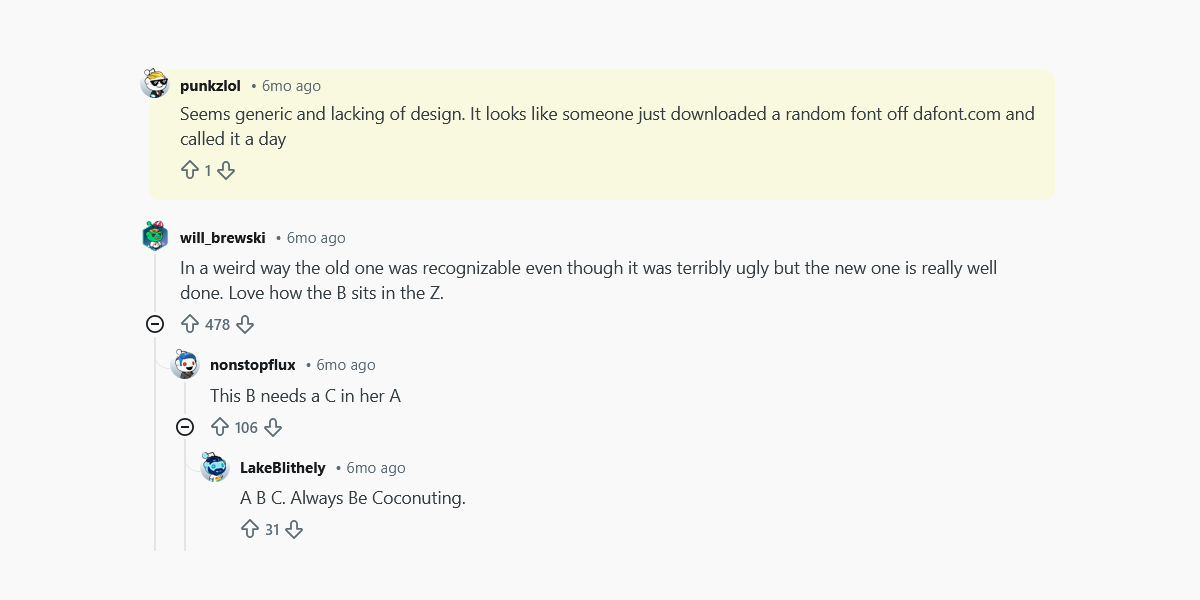1200x600 pixels.
Task: Upvote punkzlol's comment about dafont.com
Action: (x=190, y=170)
